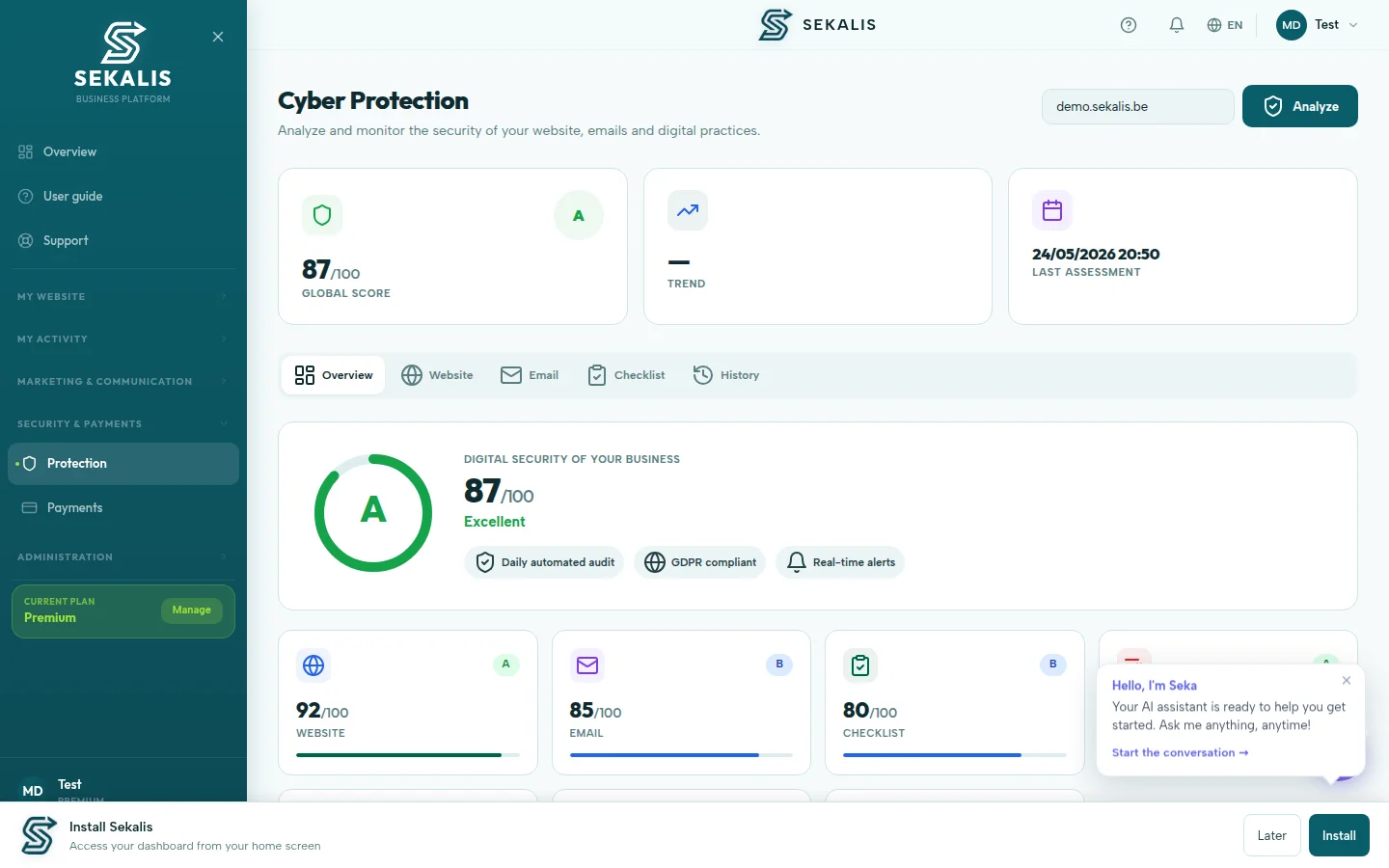Click the B badge on the Email card
Screen dimensions: 1389x868
click(779, 665)
